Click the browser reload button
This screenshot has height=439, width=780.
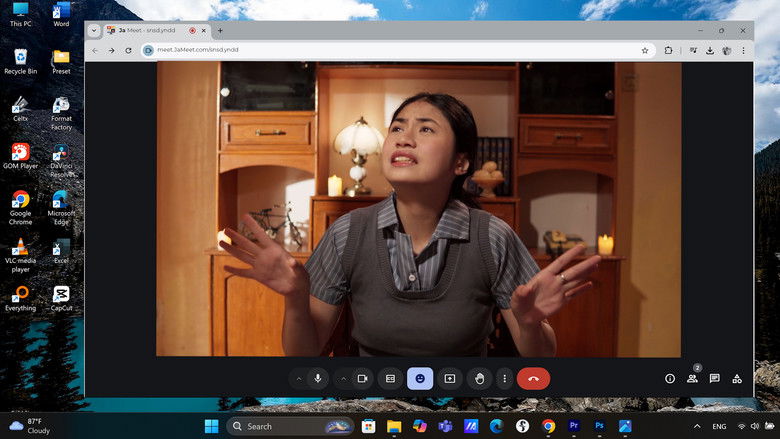(x=128, y=50)
